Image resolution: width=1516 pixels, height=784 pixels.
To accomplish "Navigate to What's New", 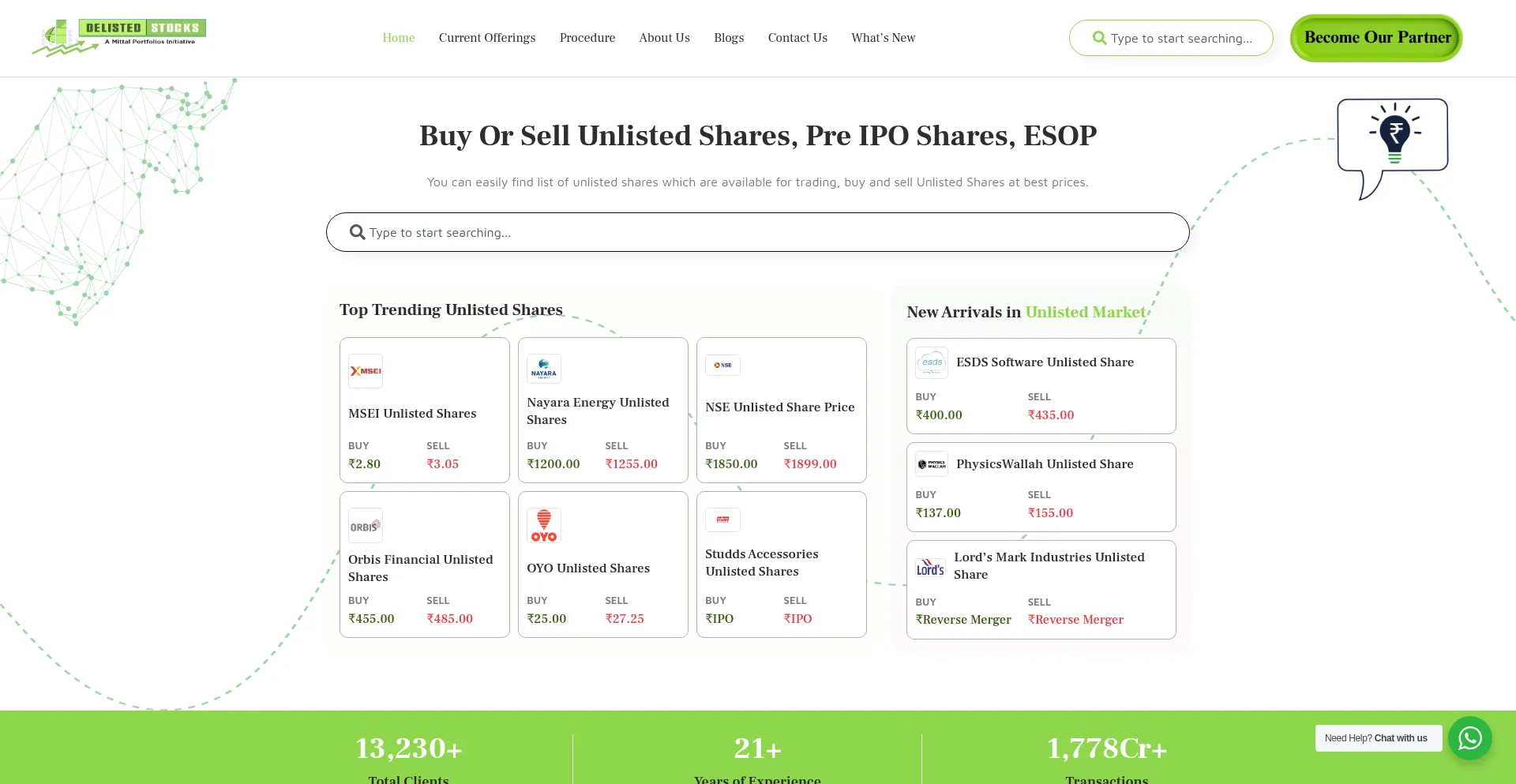I will [x=883, y=38].
